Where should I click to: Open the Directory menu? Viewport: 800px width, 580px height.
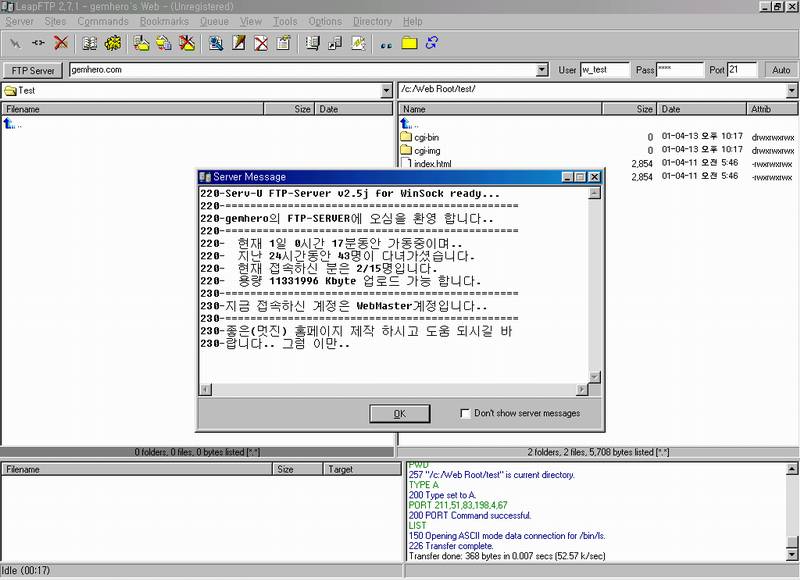pyautogui.click(x=372, y=21)
